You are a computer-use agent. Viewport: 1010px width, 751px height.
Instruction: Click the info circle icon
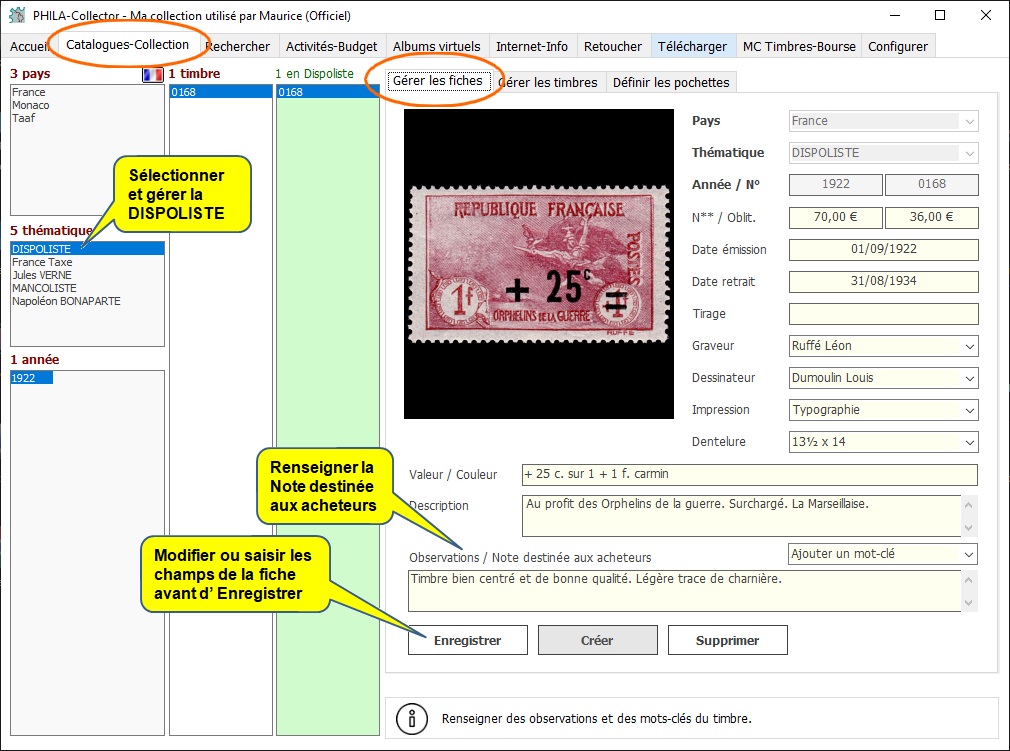(x=412, y=718)
